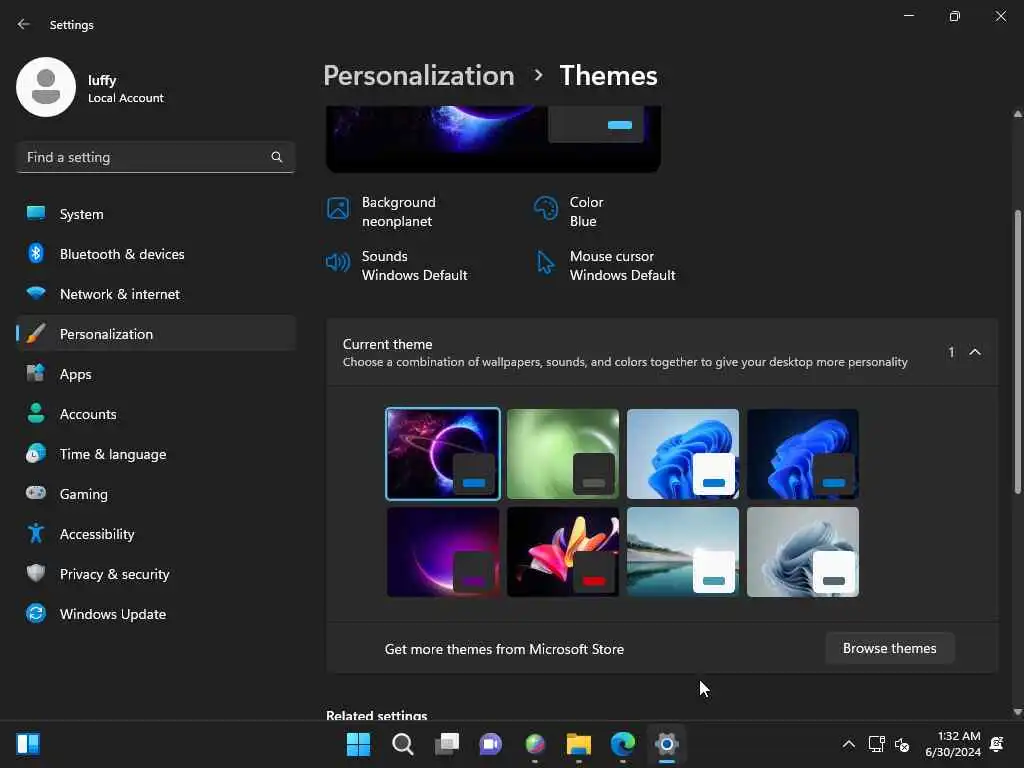The width and height of the screenshot is (1024, 768).
Task: Select the dark Windows bloom theme
Action: pos(803,454)
